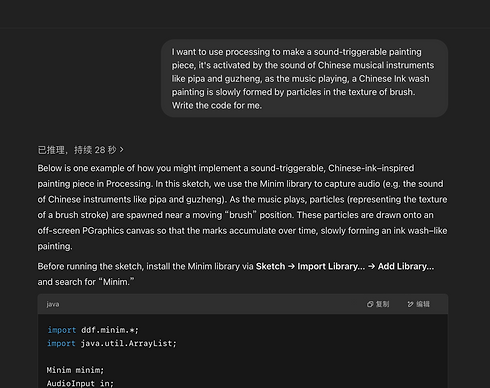
Task: Click the AudioInput in; code line
Action: [x=80, y=383]
